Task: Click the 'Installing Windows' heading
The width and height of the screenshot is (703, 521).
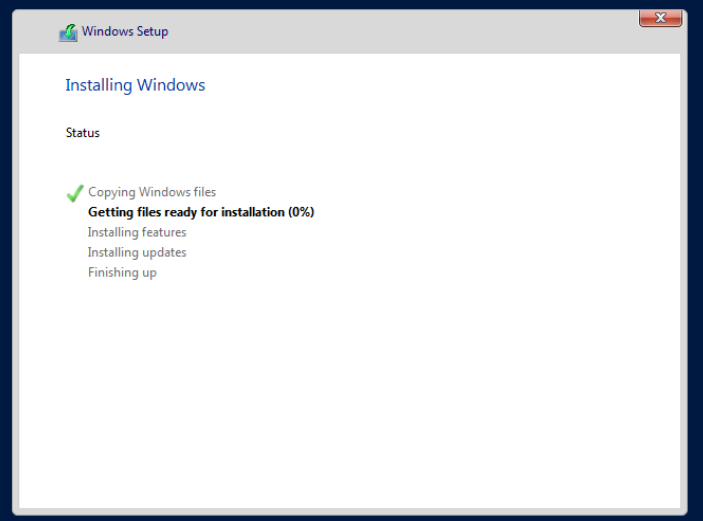Action: pos(135,85)
